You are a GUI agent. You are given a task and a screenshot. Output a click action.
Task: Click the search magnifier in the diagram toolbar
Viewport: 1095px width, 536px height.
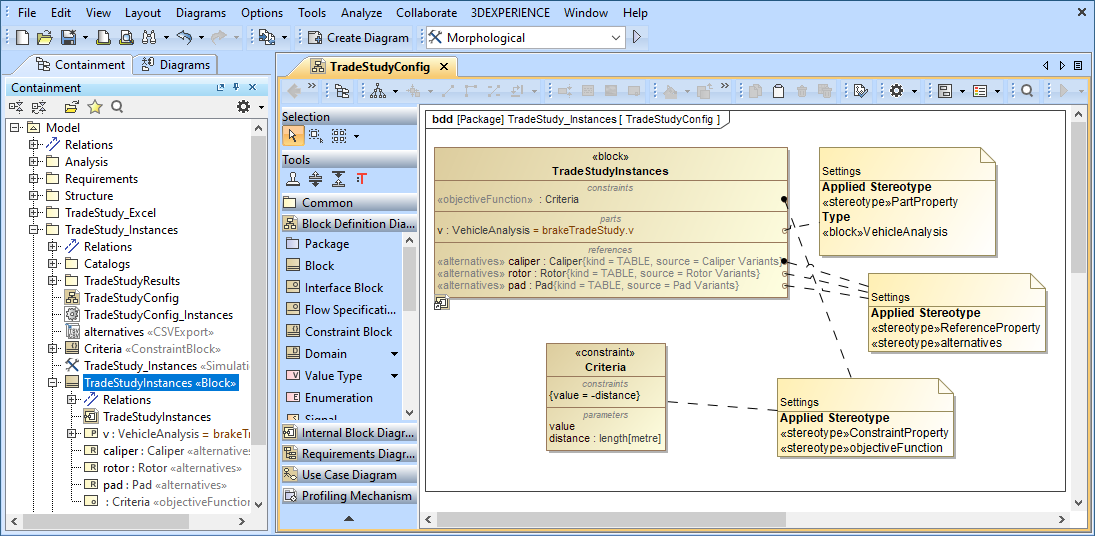coord(1026,91)
